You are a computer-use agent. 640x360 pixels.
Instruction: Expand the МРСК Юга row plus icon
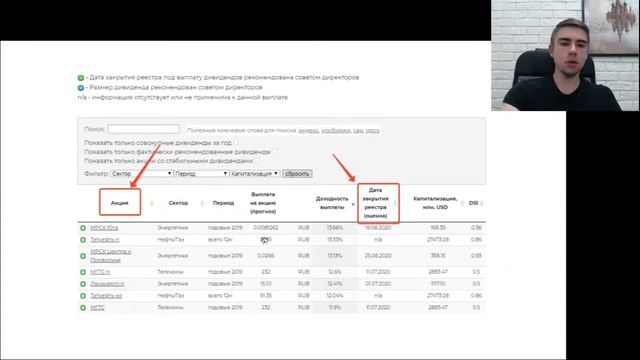[x=83, y=228]
